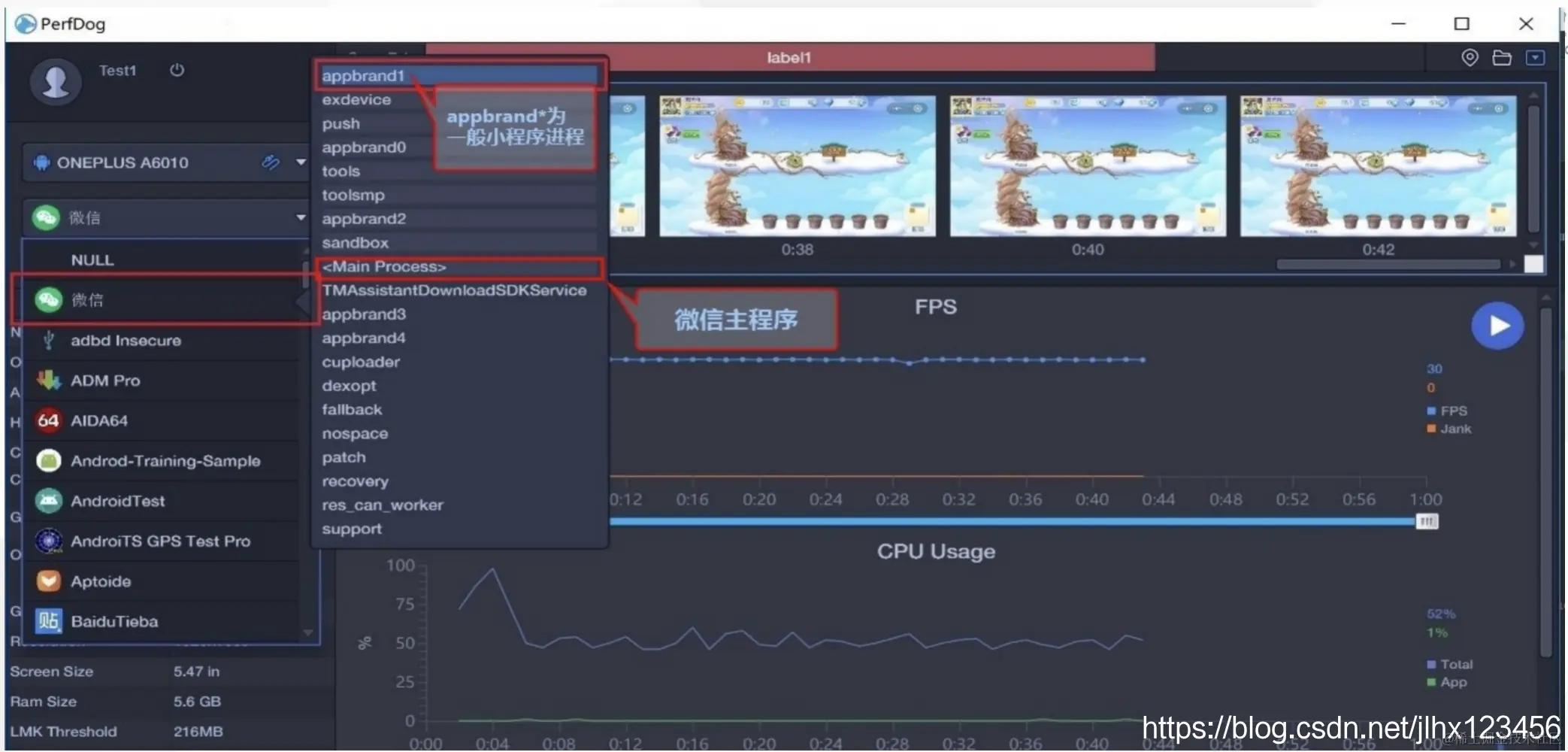Open the screenshot thumbnail at 0:42

[1378, 166]
